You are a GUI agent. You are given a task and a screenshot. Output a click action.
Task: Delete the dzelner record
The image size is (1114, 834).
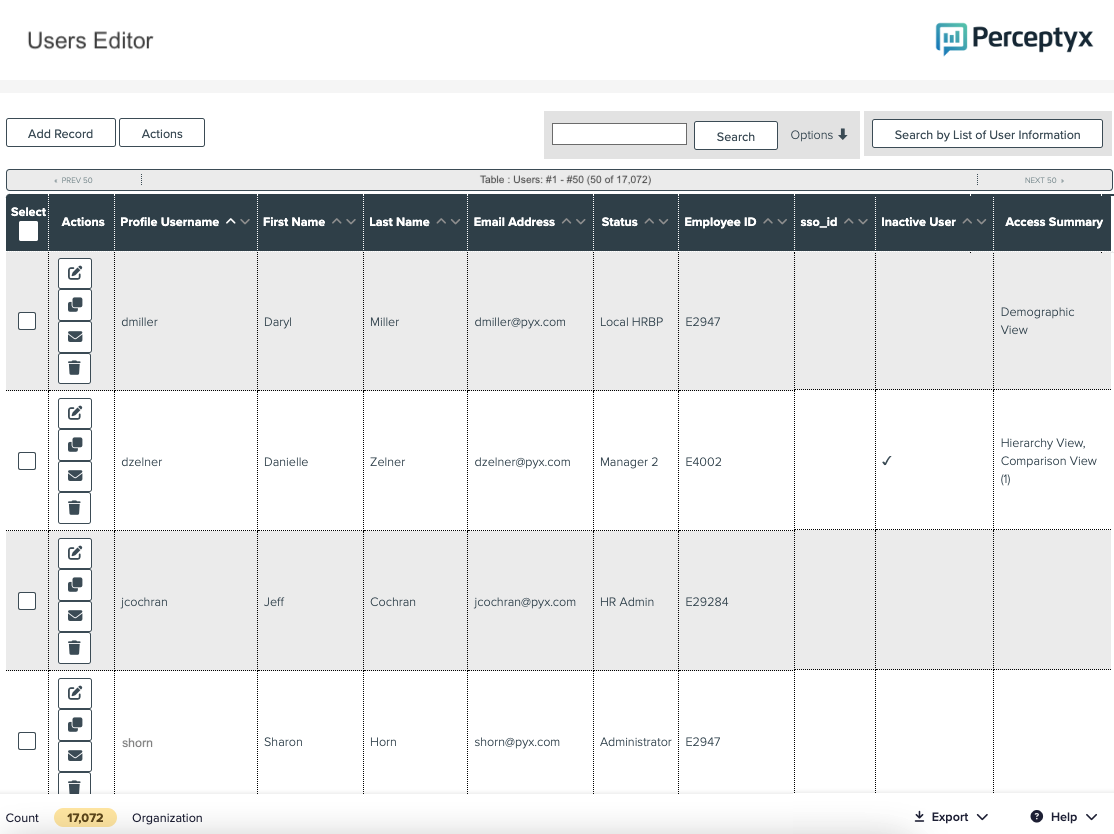pos(75,508)
